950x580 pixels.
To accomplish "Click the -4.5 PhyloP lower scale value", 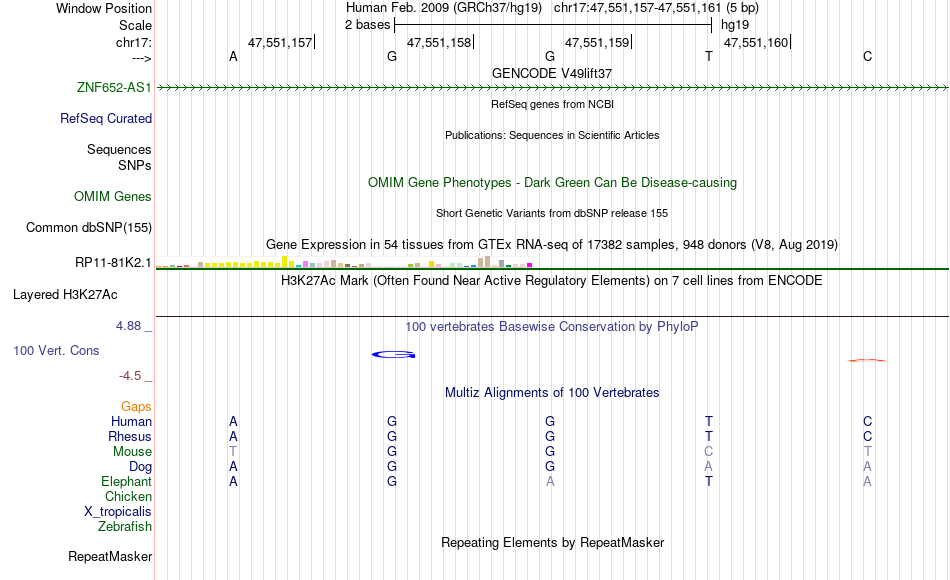I will pos(130,376).
